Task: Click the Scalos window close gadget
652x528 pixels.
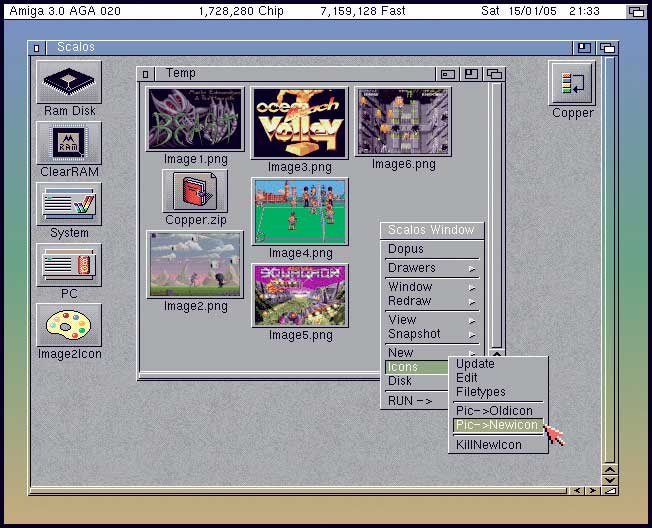Action: click(37, 48)
